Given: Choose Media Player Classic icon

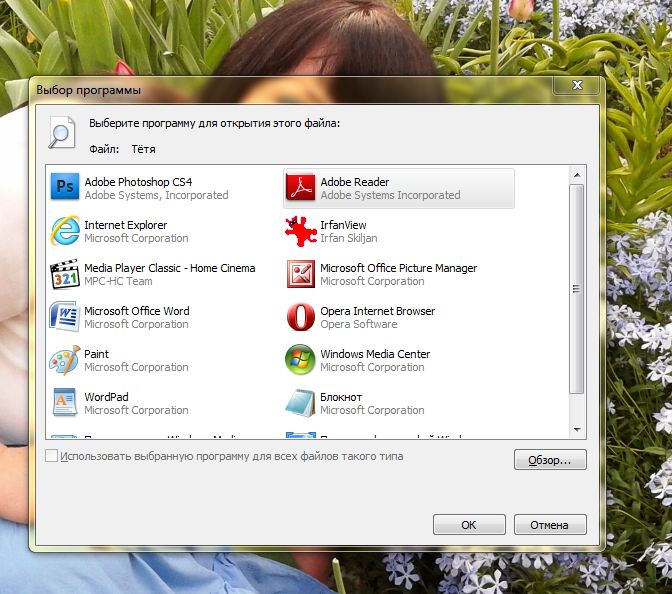Looking at the screenshot, I should point(65,274).
